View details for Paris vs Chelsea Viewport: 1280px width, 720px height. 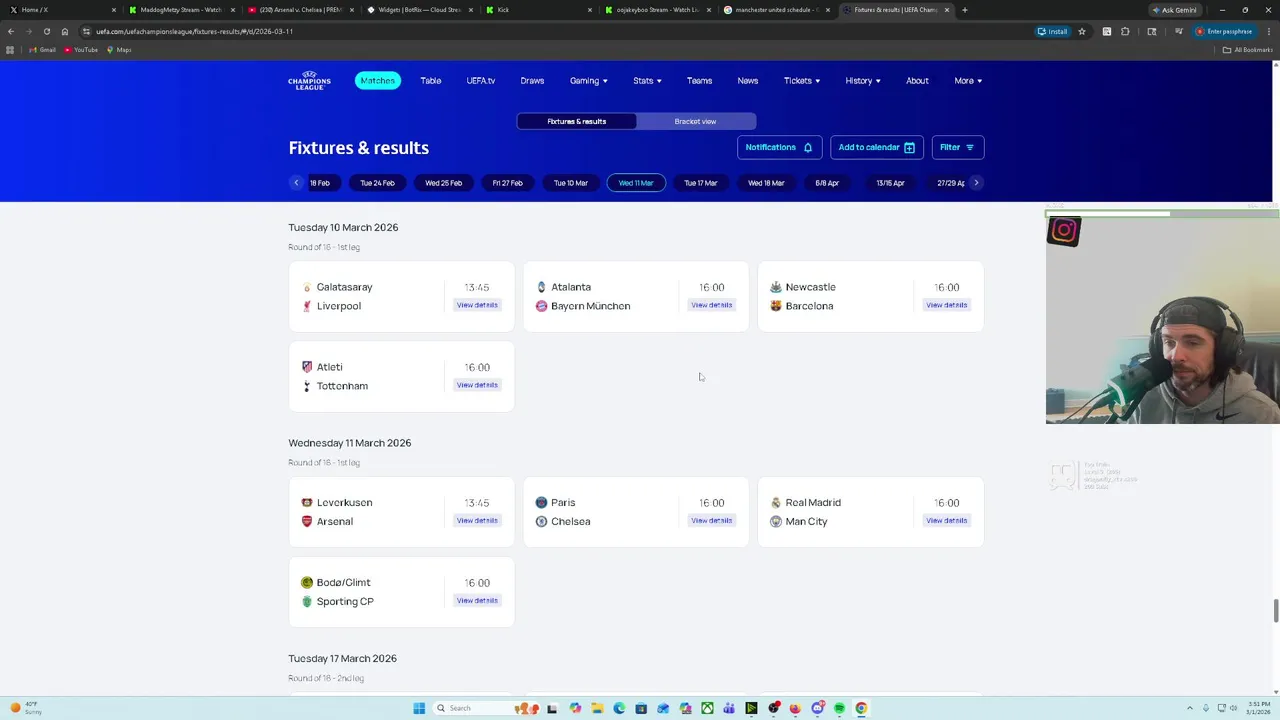tap(712, 521)
